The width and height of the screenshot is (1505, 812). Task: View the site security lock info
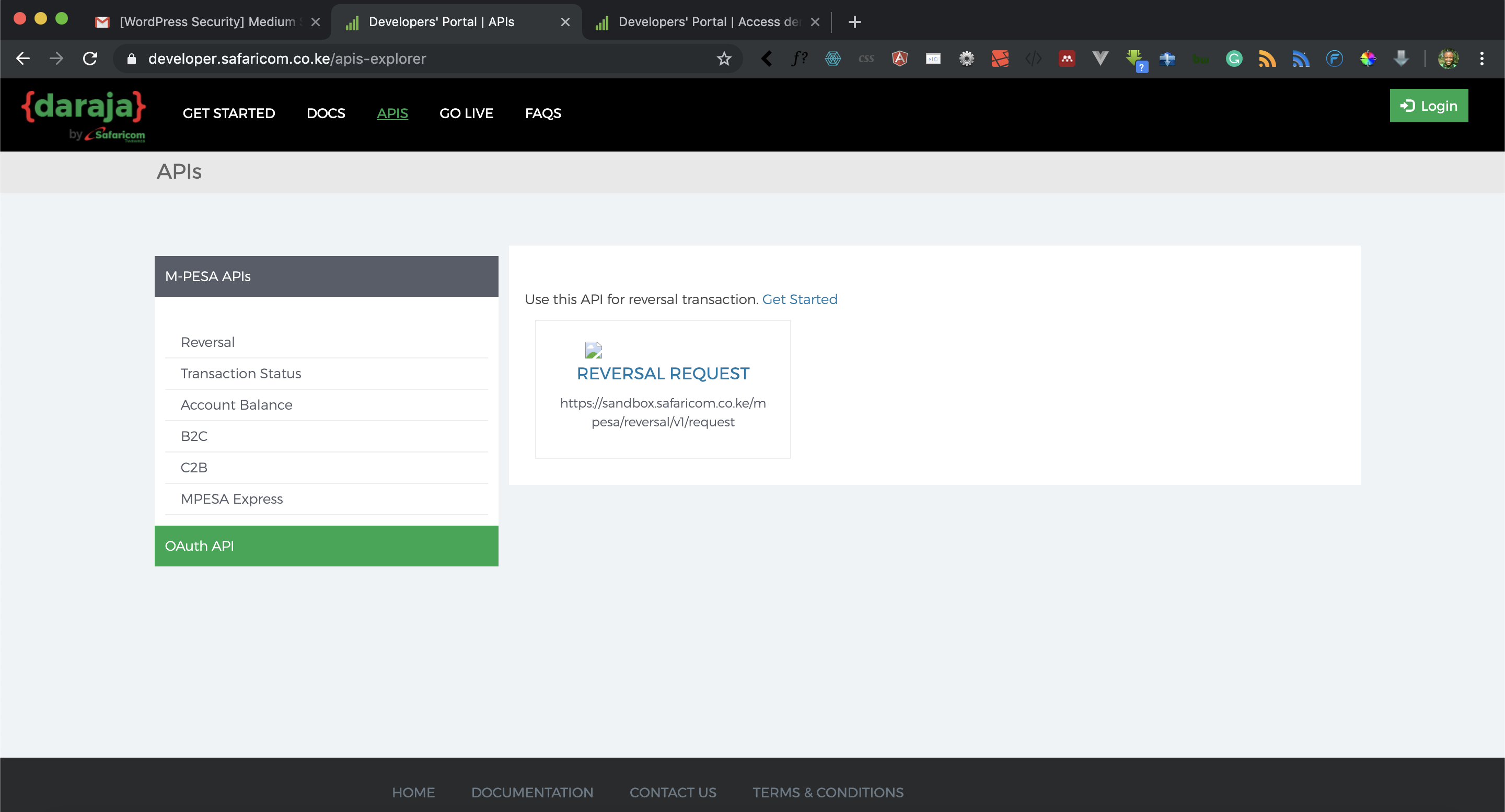pos(132,59)
